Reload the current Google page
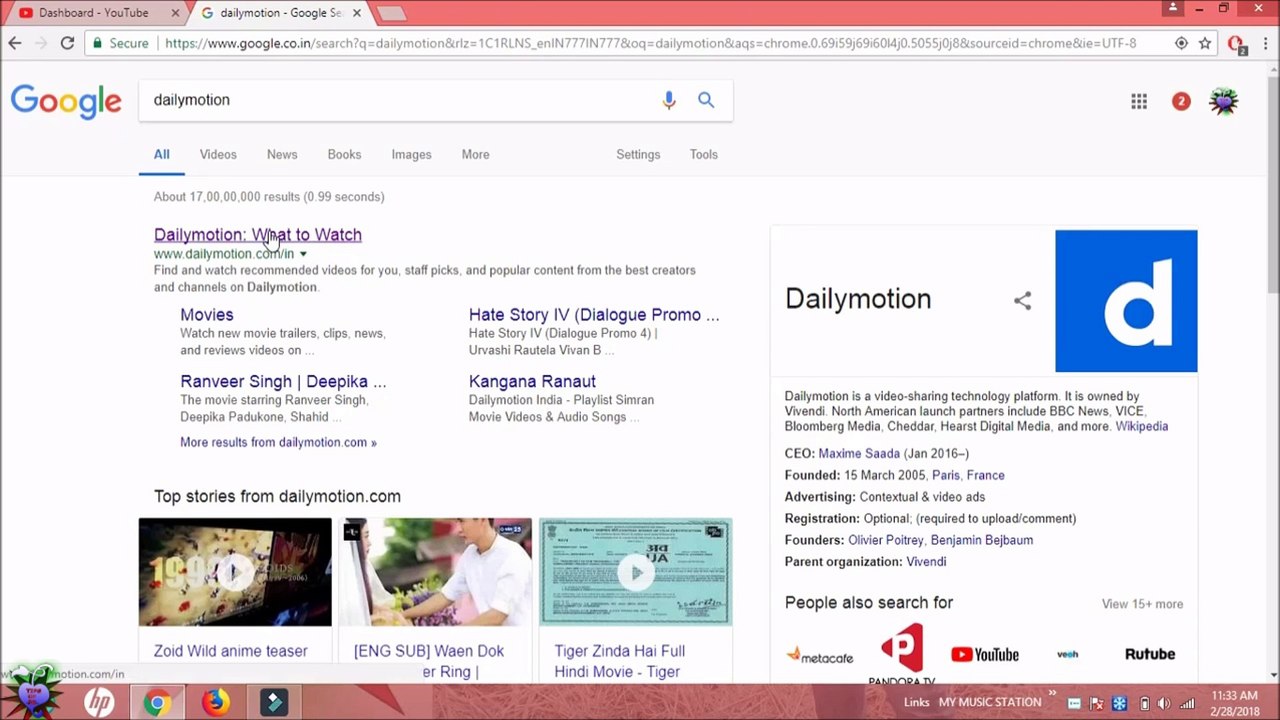The image size is (1280, 720). (67, 43)
